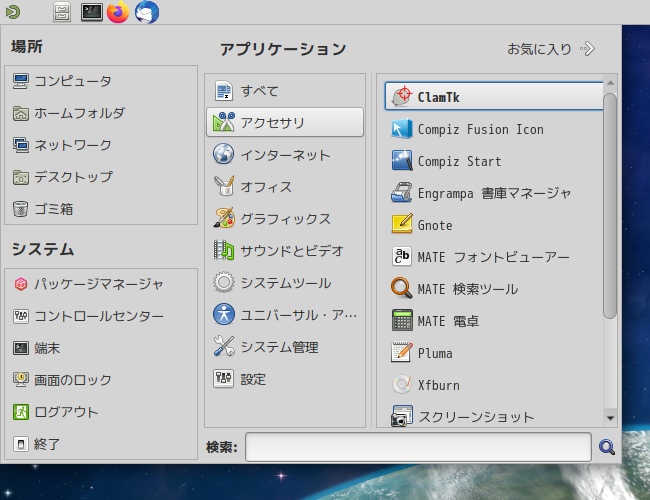This screenshot has height=500, width=650.
Task: Click the search magnifier icon
Action: [607, 447]
